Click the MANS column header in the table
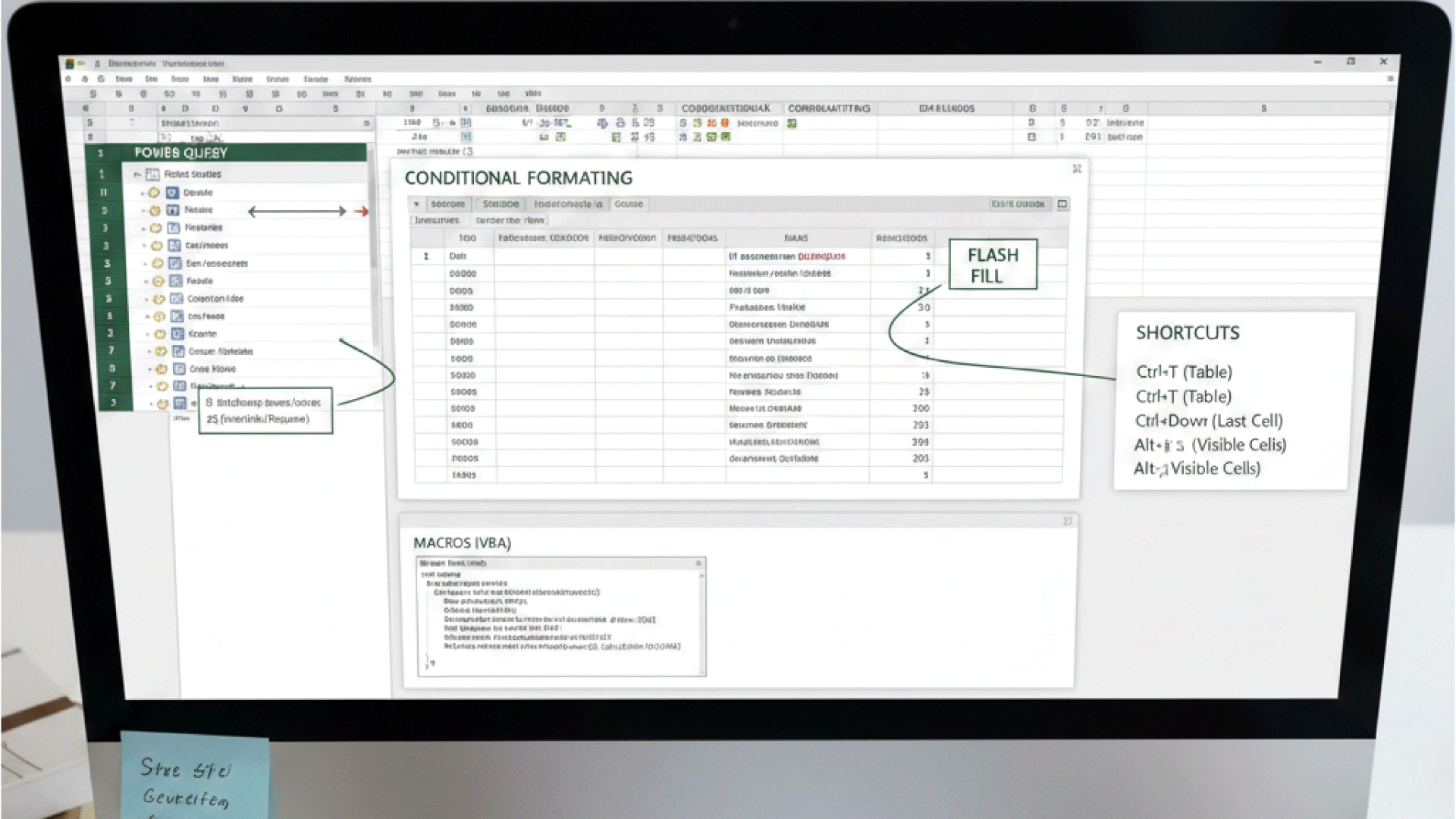The width and height of the screenshot is (1456, 819). click(795, 238)
